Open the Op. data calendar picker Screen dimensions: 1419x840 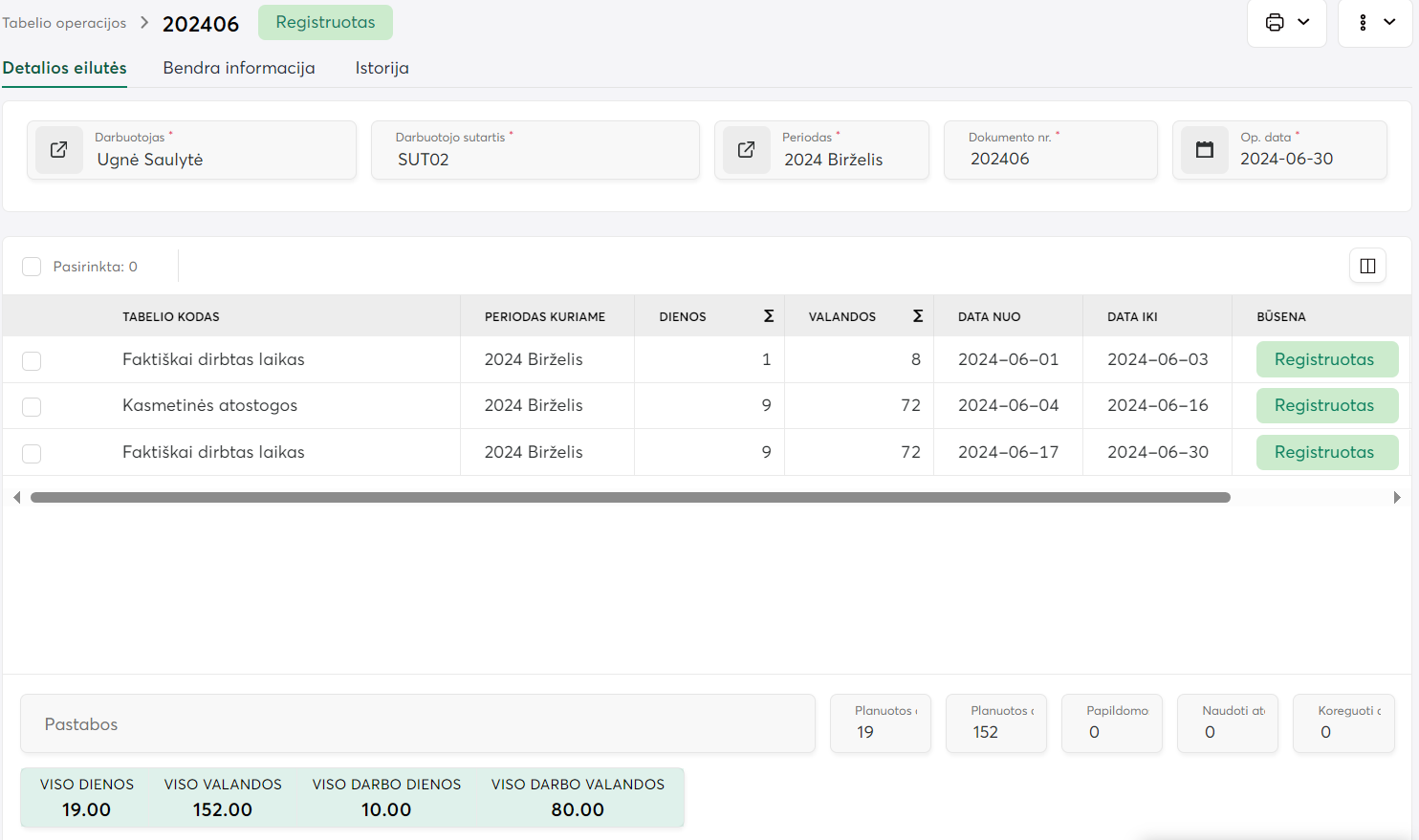pos(1204,150)
